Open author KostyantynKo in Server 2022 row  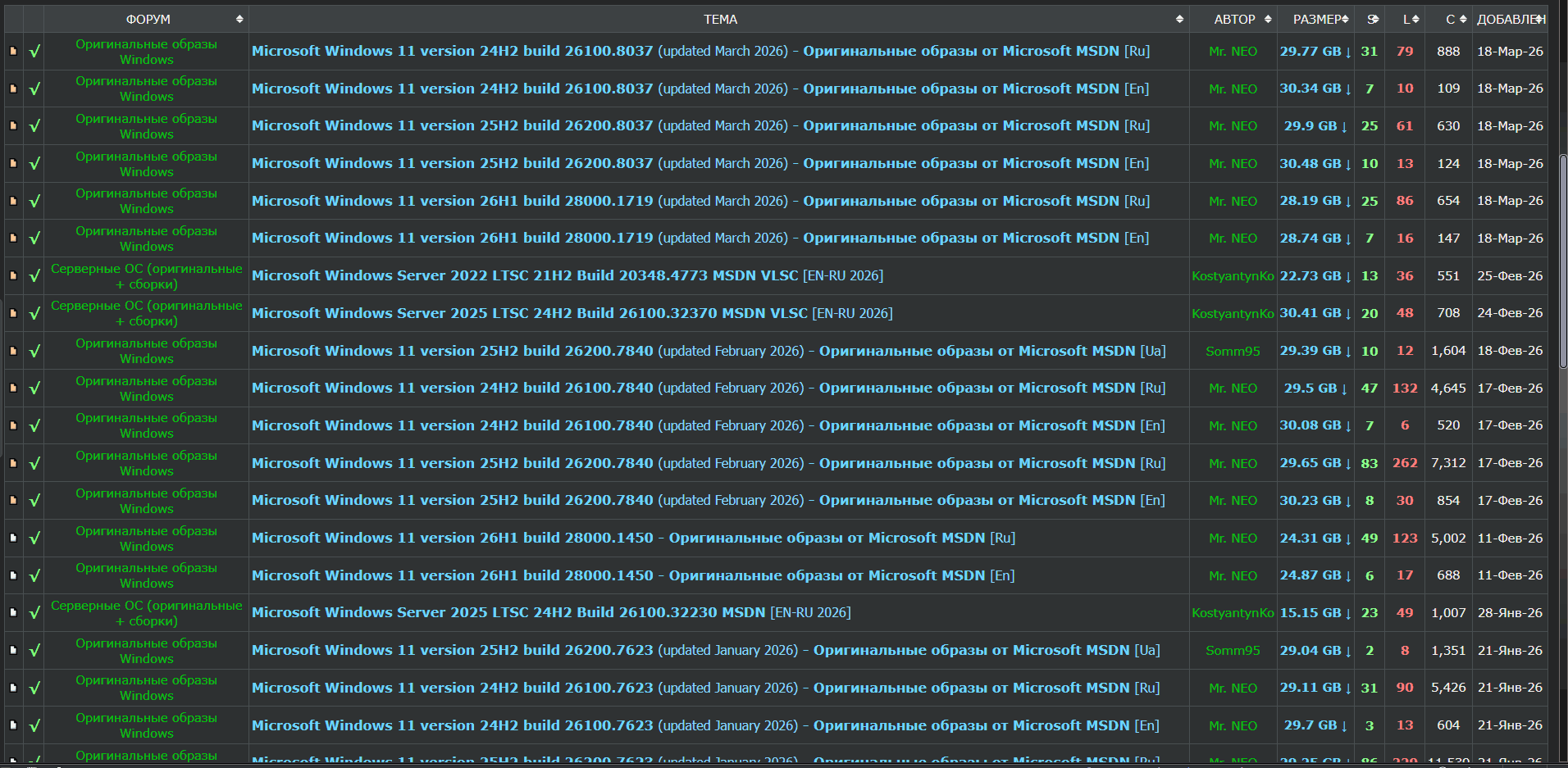click(x=1233, y=276)
